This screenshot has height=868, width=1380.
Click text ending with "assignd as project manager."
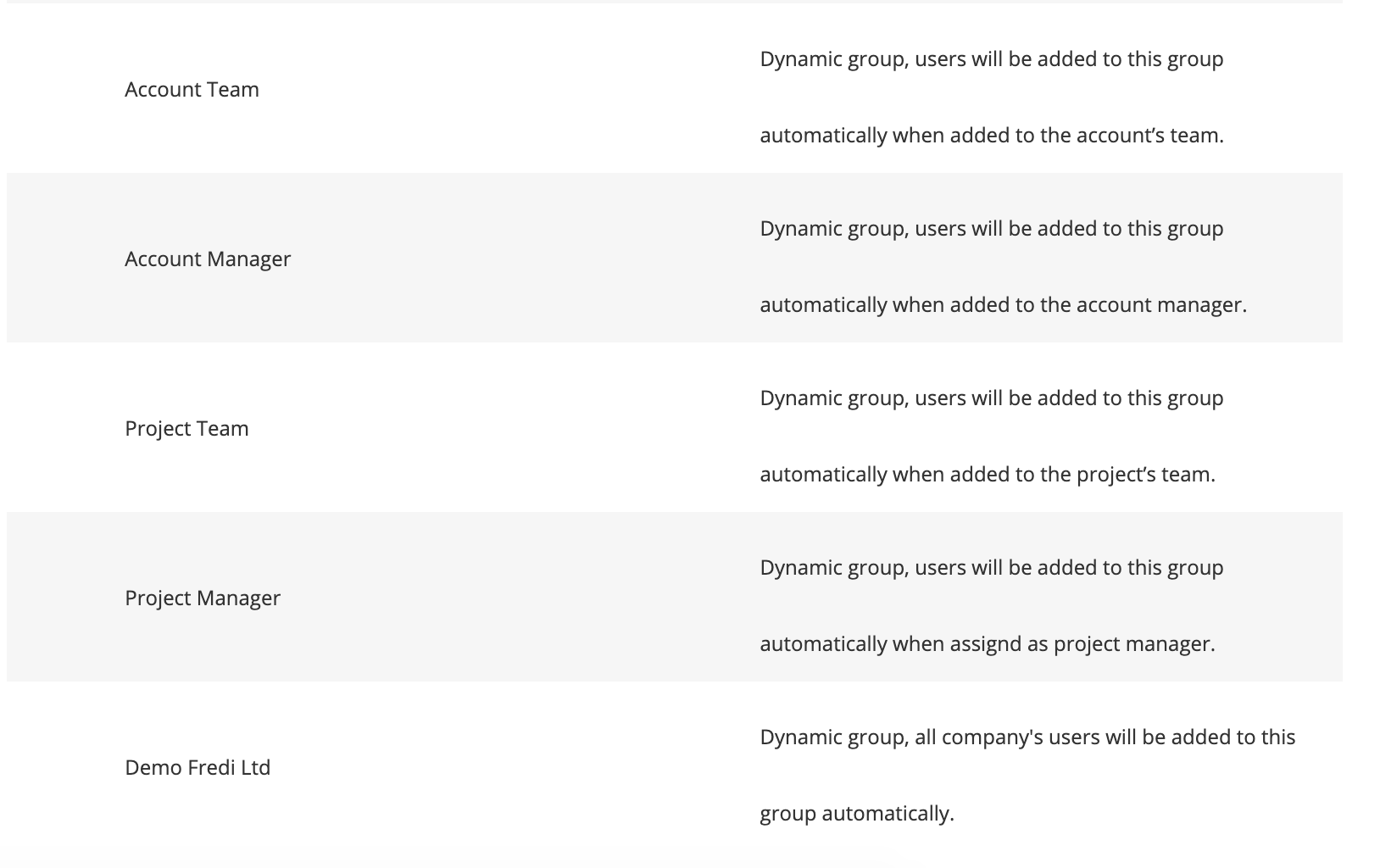coord(988,644)
